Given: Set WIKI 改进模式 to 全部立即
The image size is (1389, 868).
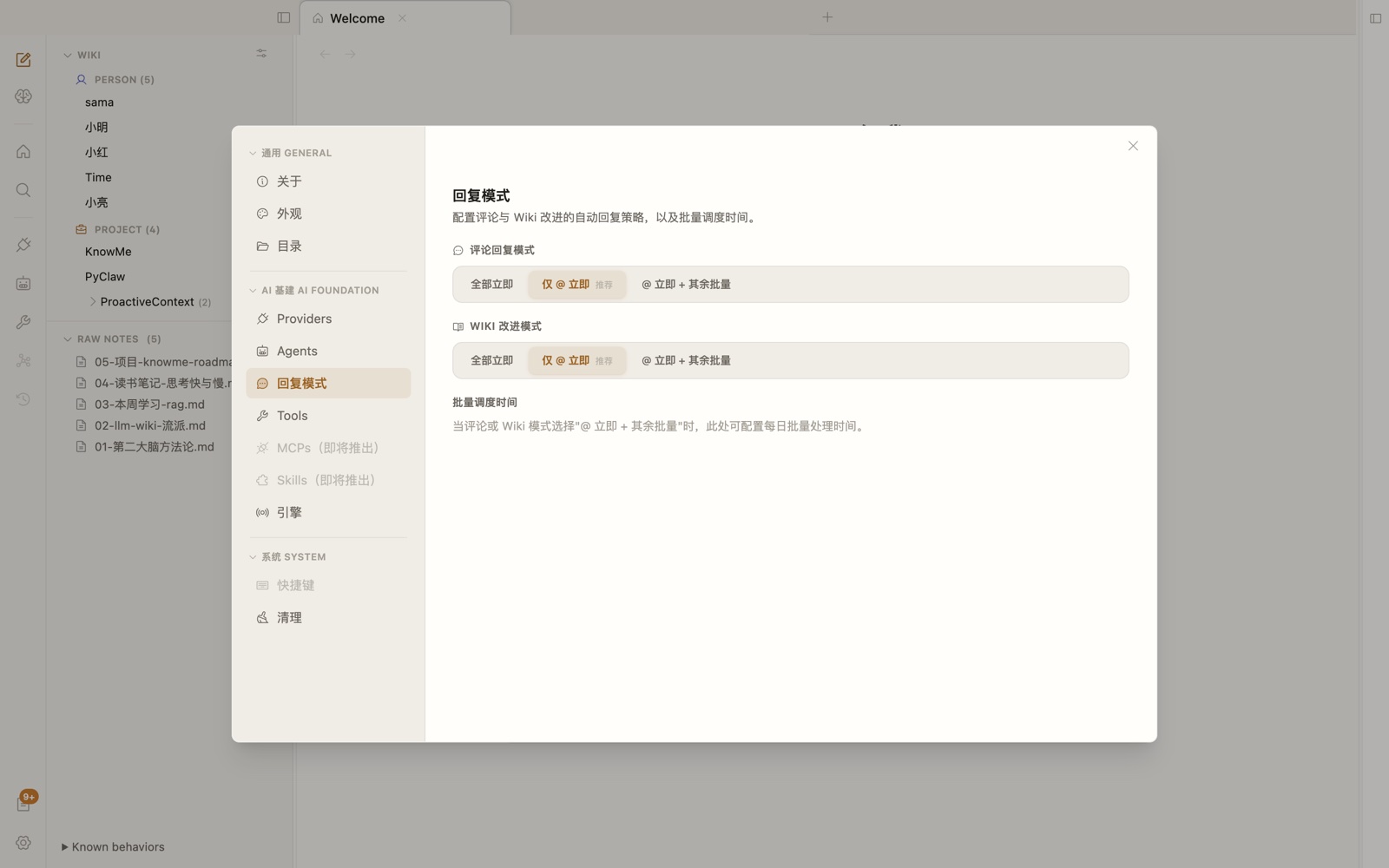Looking at the screenshot, I should [x=491, y=361].
